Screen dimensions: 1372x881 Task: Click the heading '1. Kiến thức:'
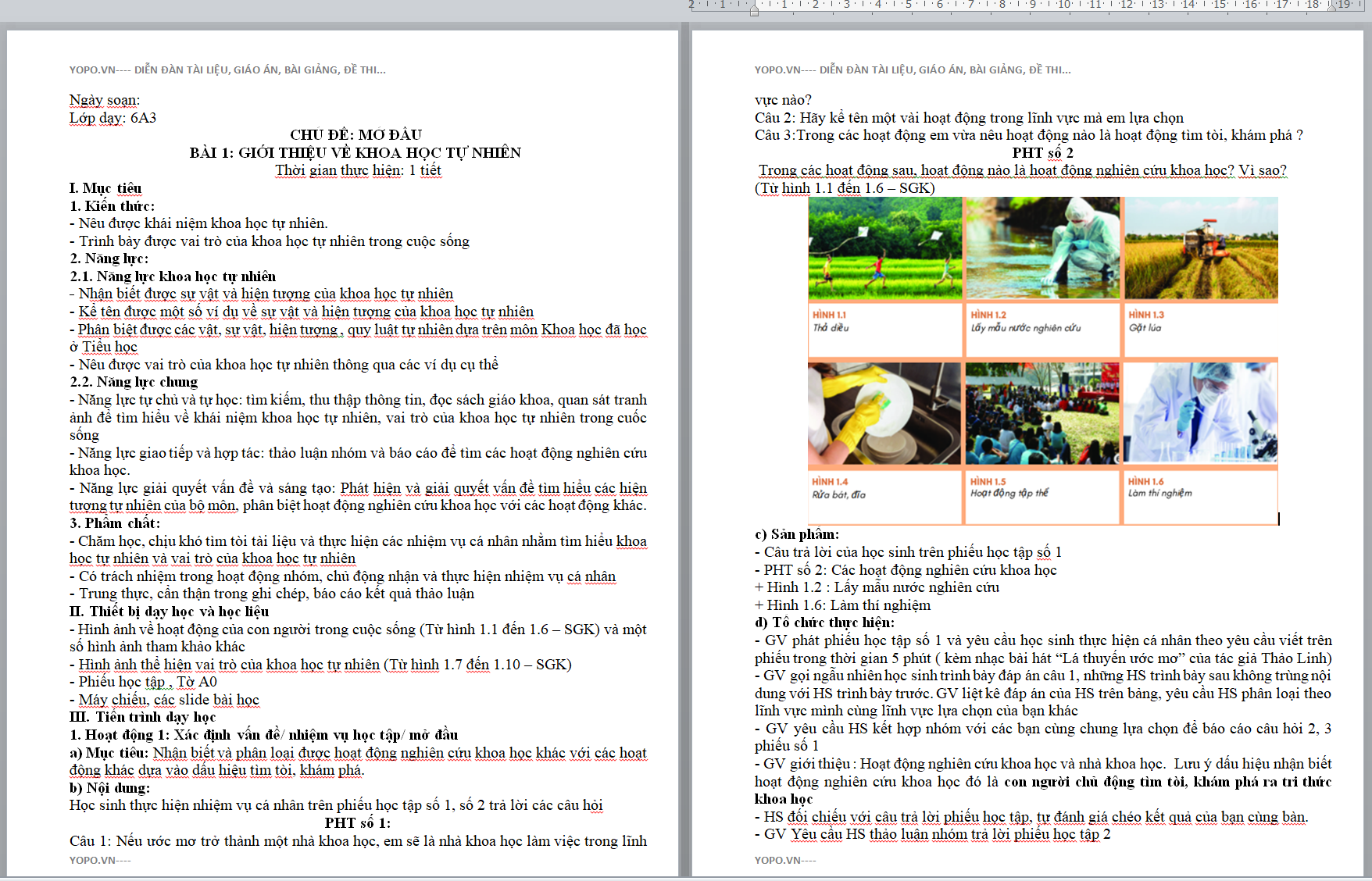(112, 206)
